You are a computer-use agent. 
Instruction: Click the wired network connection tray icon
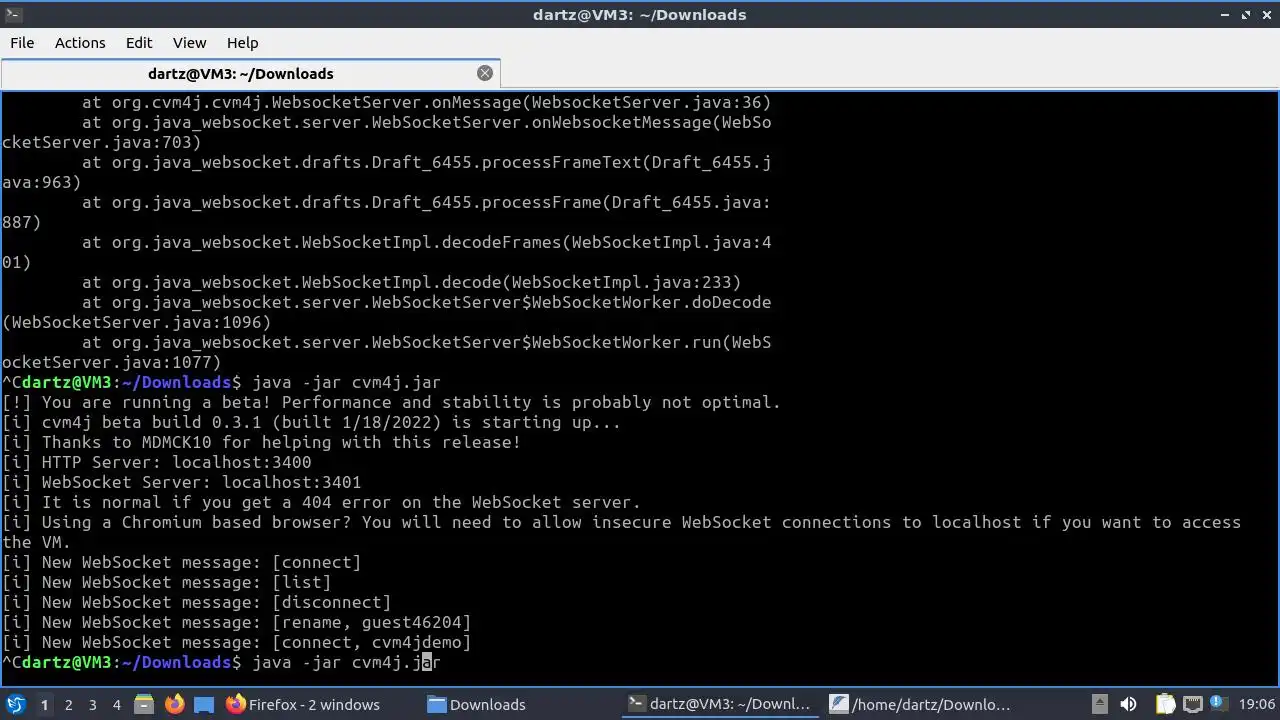pos(1193,704)
